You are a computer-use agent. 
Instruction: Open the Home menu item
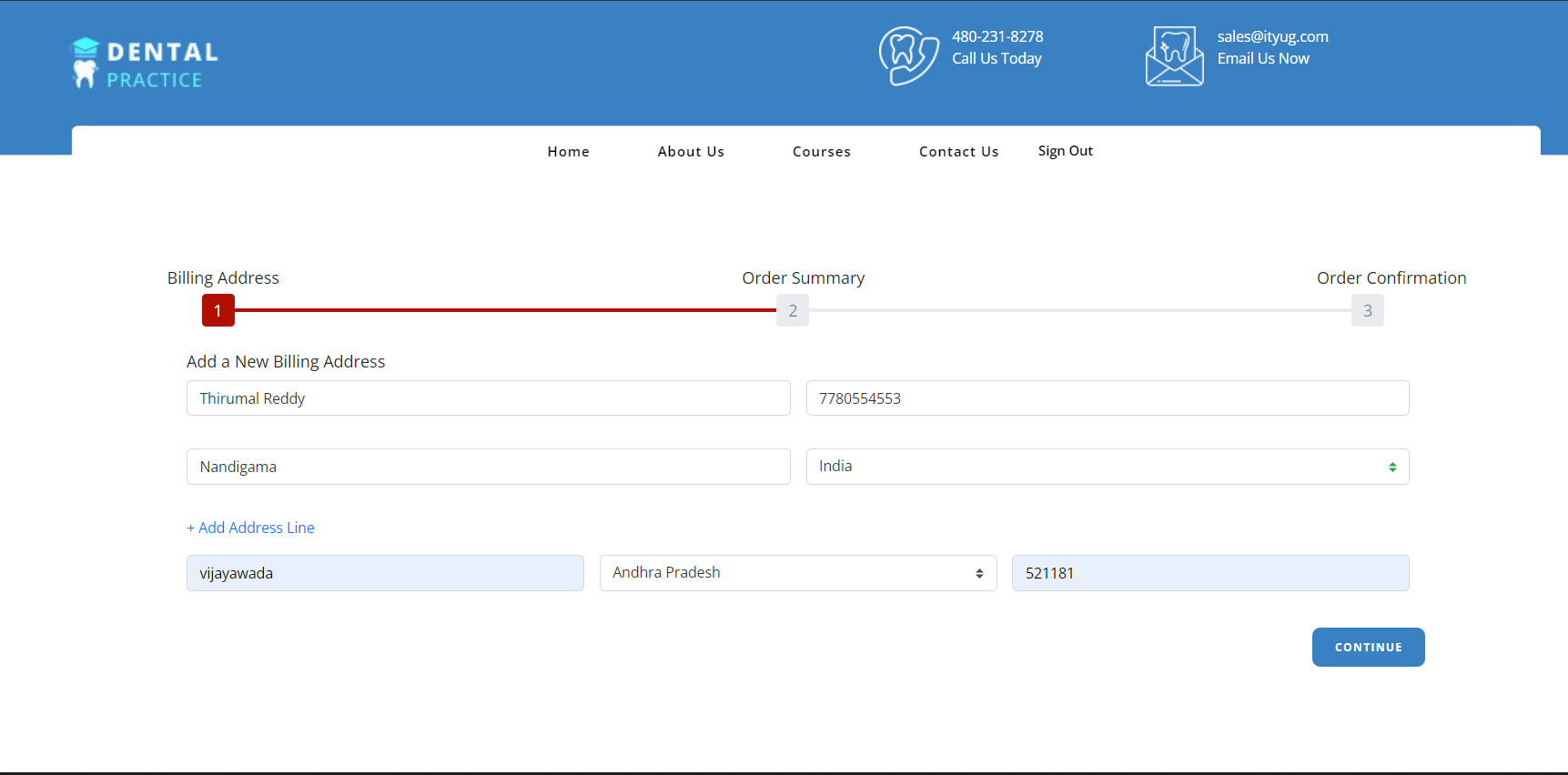point(568,152)
